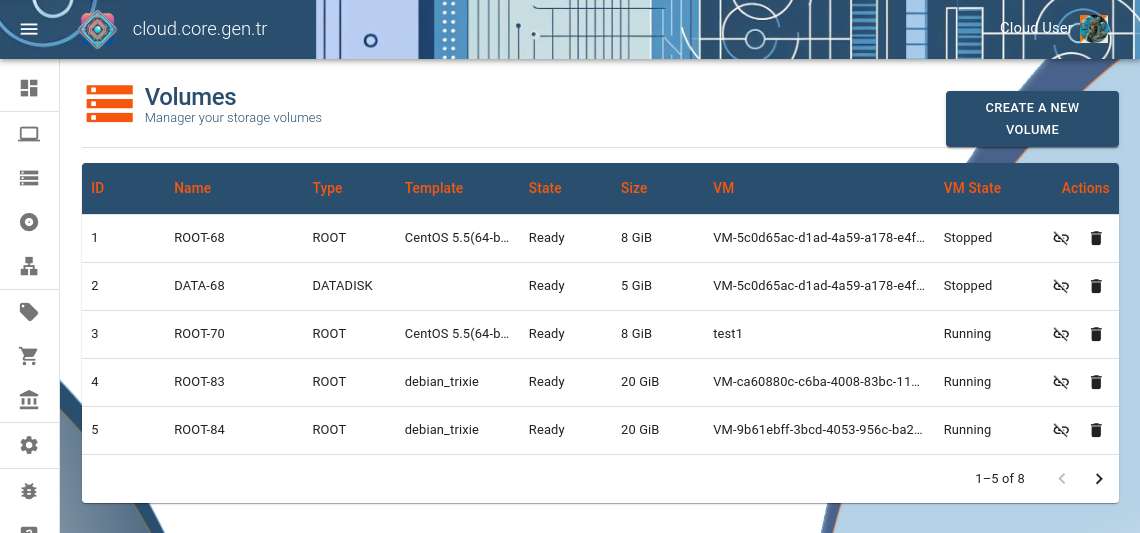
Task: Click the Template column header
Action: coord(434,188)
